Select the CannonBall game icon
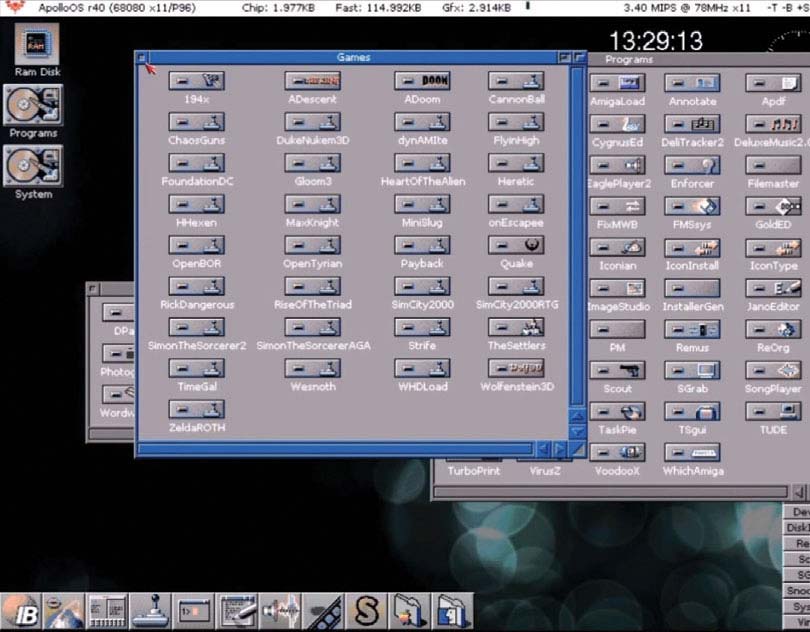This screenshot has width=810, height=632. click(516, 81)
